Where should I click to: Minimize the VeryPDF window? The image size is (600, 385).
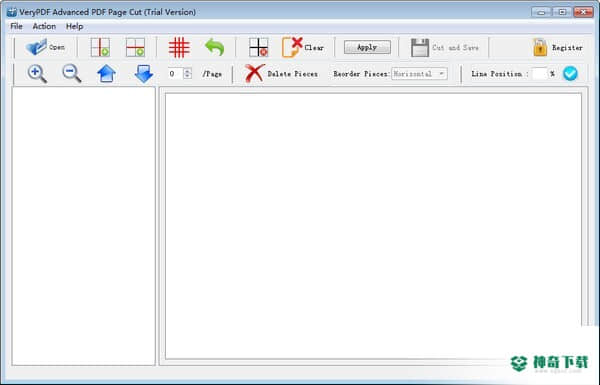pos(541,12)
